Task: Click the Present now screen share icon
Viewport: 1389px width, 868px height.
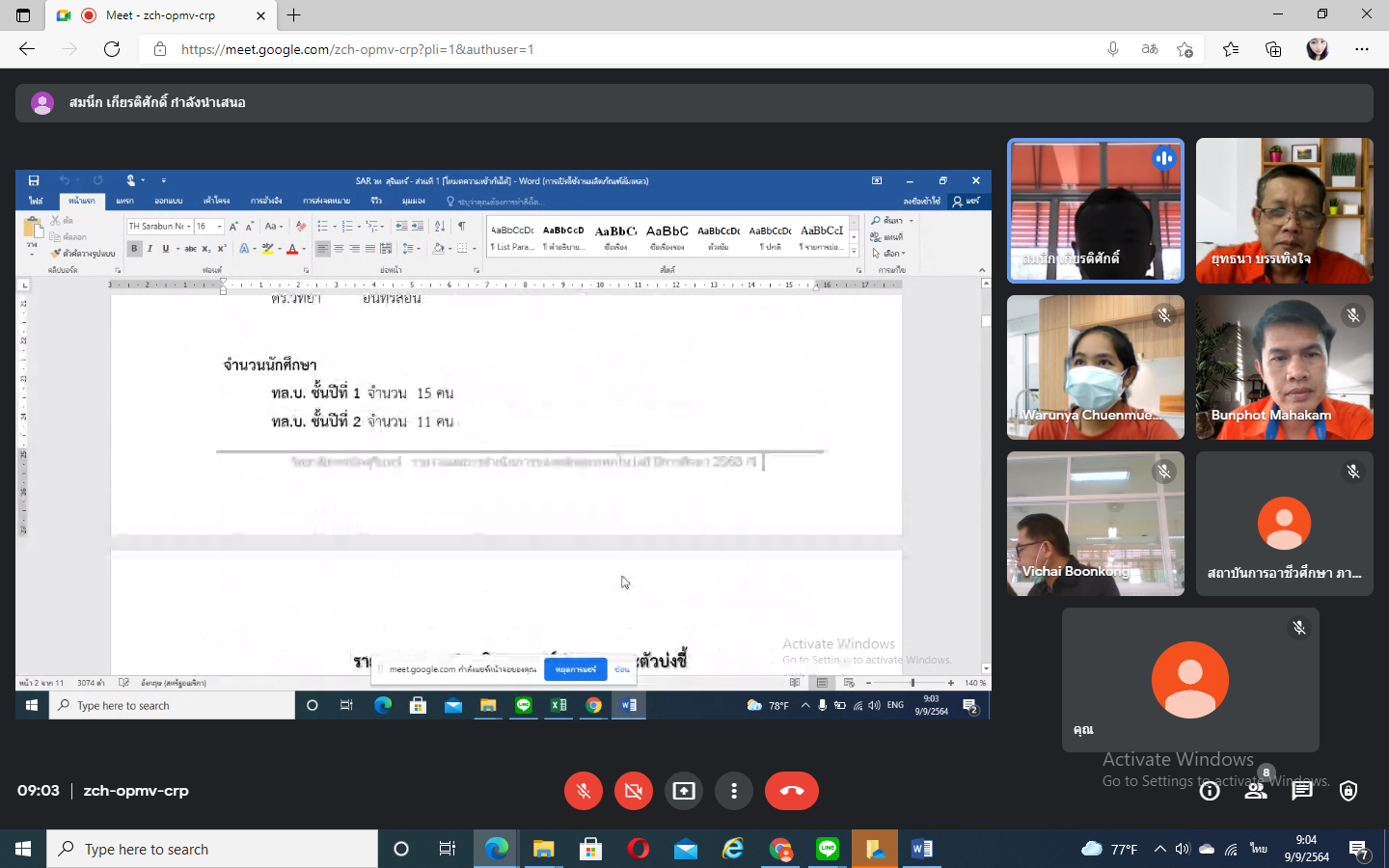Action: pos(684,791)
